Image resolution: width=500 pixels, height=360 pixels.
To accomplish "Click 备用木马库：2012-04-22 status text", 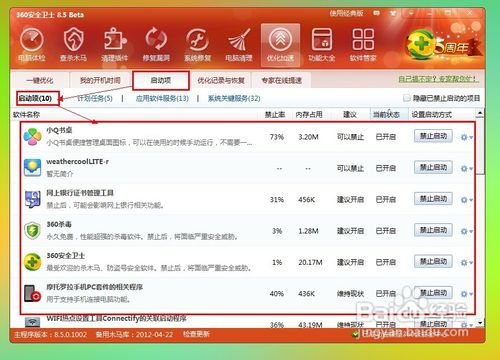I will [134, 334].
